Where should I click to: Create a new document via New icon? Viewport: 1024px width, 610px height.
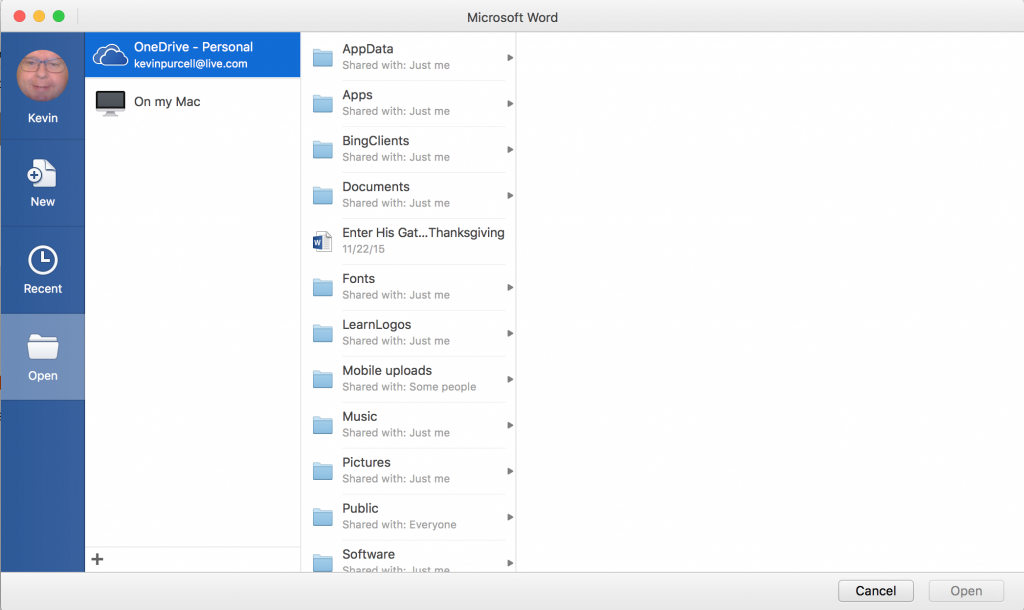pos(42,174)
